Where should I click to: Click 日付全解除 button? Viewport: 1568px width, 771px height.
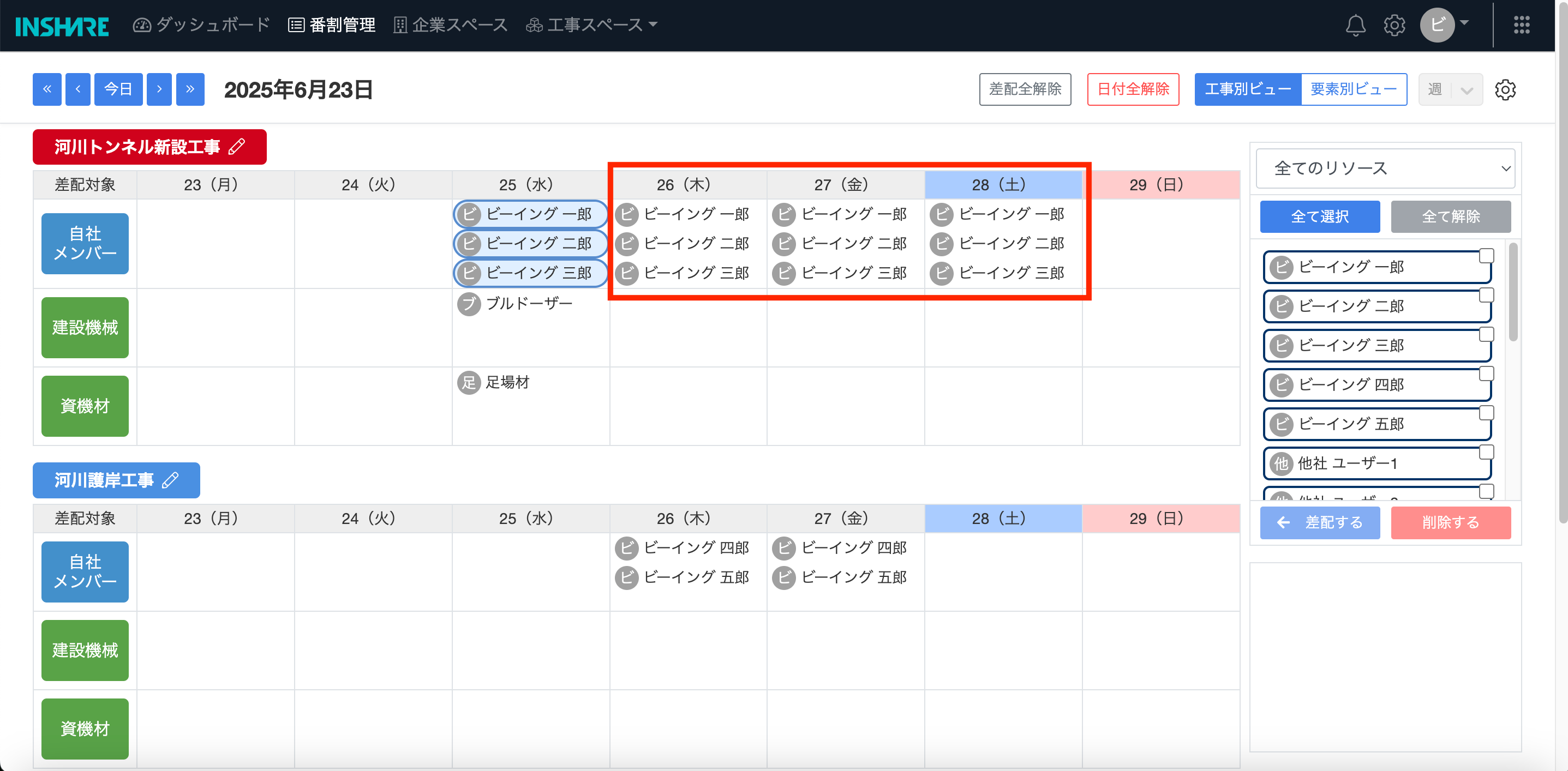tap(1133, 89)
